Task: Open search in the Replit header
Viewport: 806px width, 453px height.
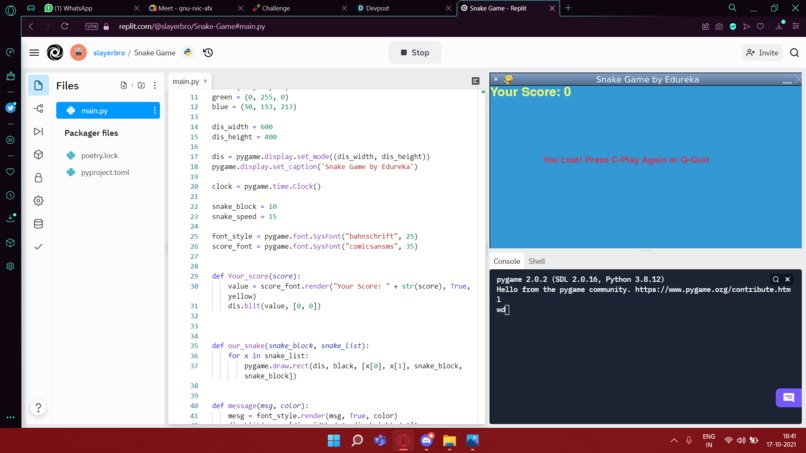Action: tap(794, 52)
